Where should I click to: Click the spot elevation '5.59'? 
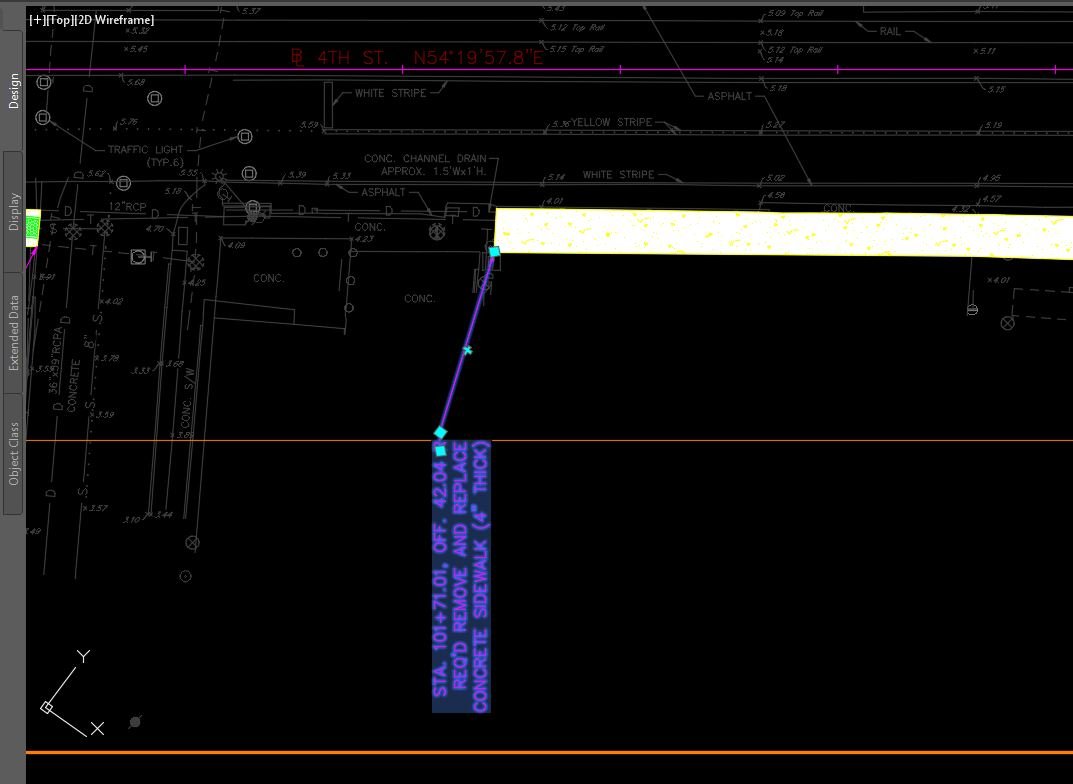(x=309, y=125)
